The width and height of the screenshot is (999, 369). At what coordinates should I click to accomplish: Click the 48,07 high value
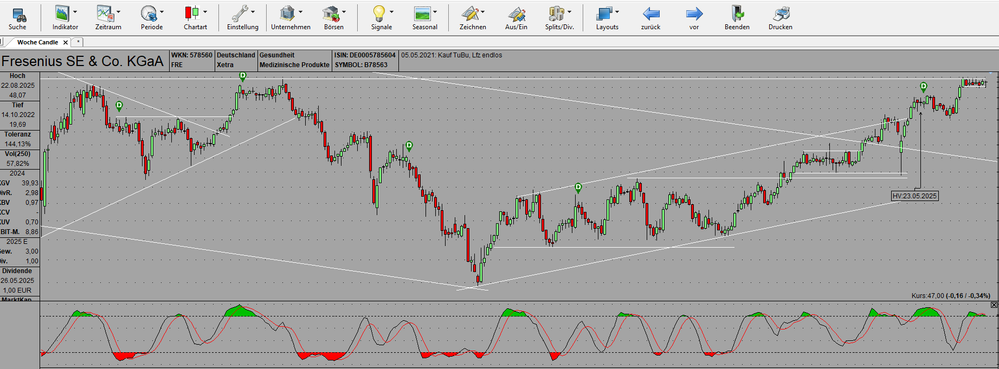pyautogui.click(x=18, y=94)
